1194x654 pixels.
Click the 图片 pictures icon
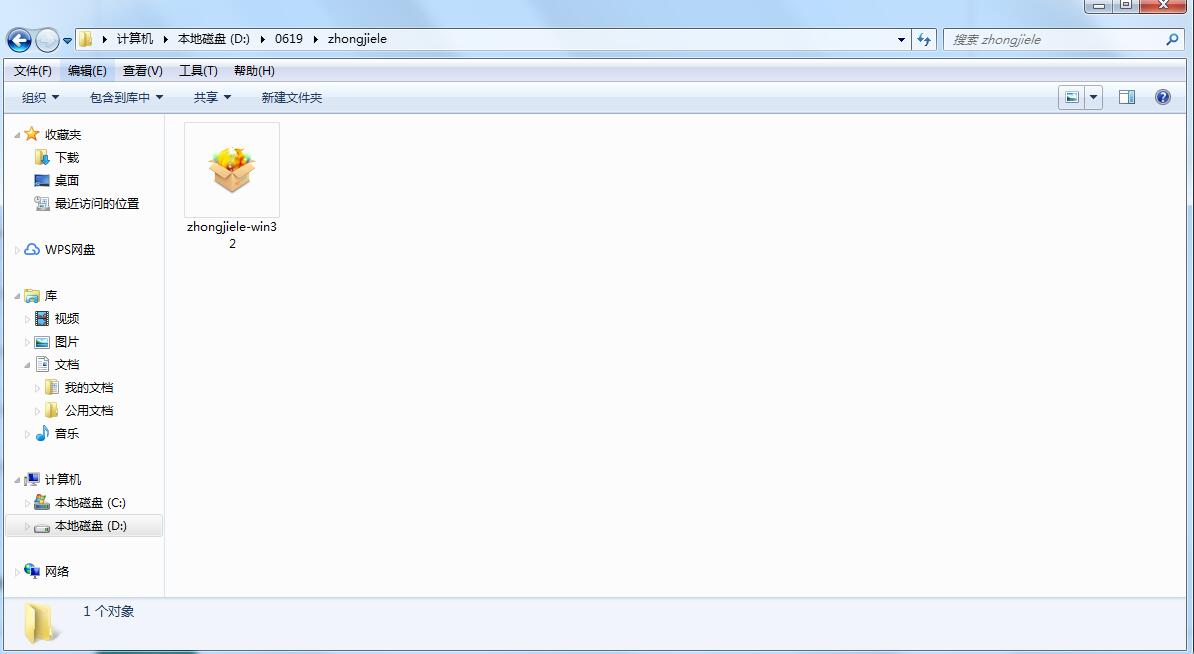(x=42, y=342)
